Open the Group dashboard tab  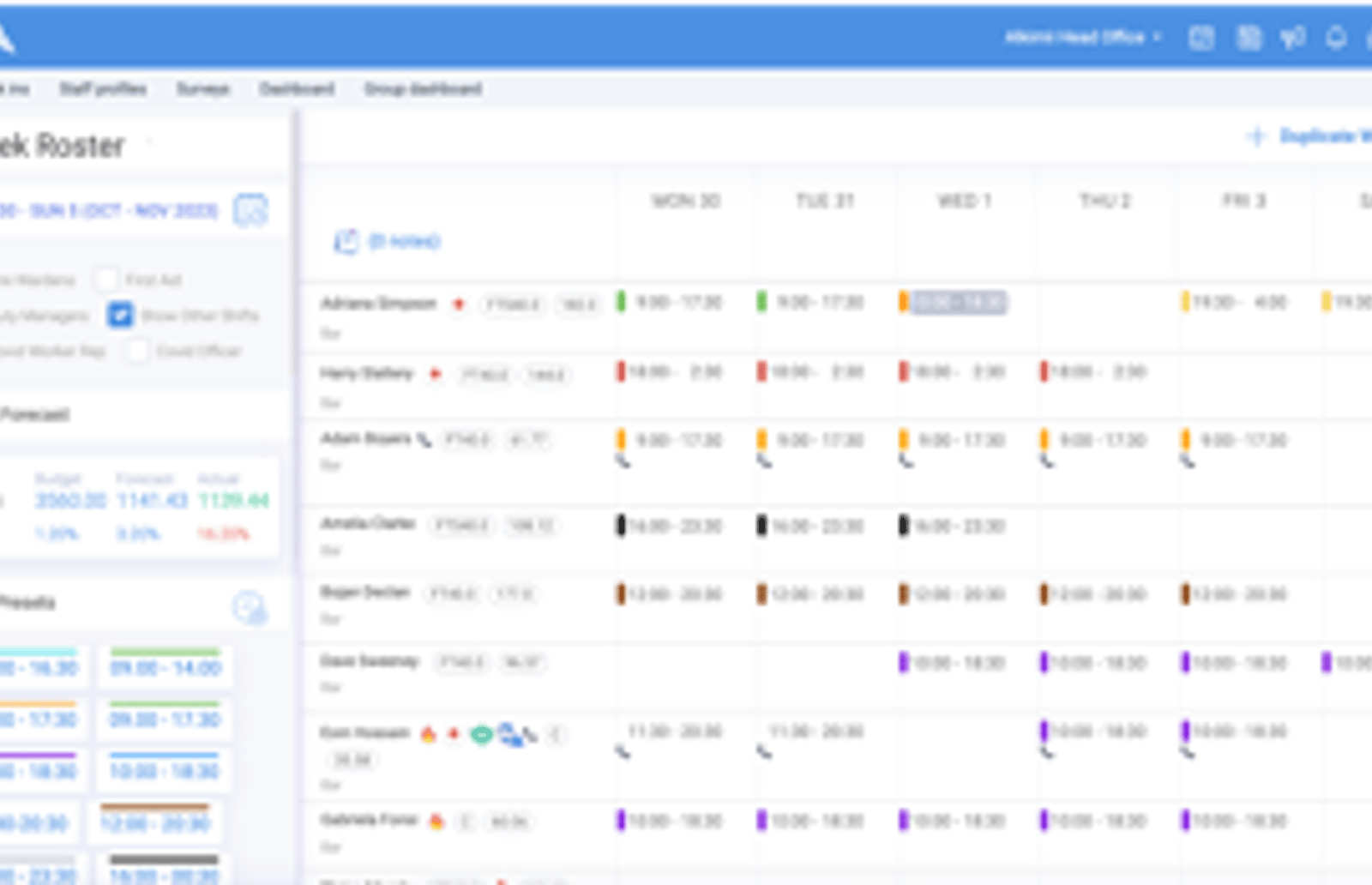(x=423, y=89)
